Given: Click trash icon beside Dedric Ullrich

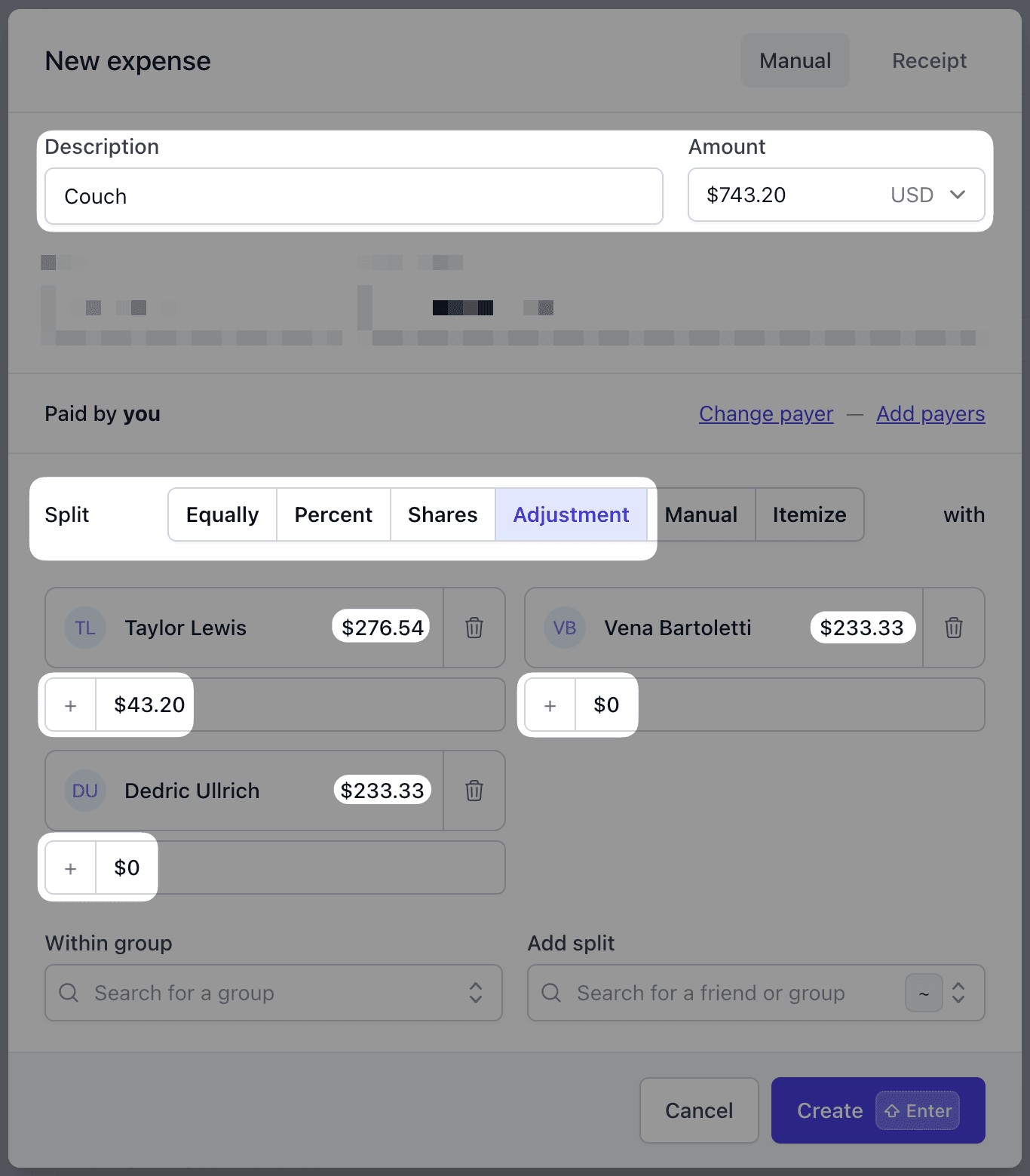Looking at the screenshot, I should click(x=474, y=791).
